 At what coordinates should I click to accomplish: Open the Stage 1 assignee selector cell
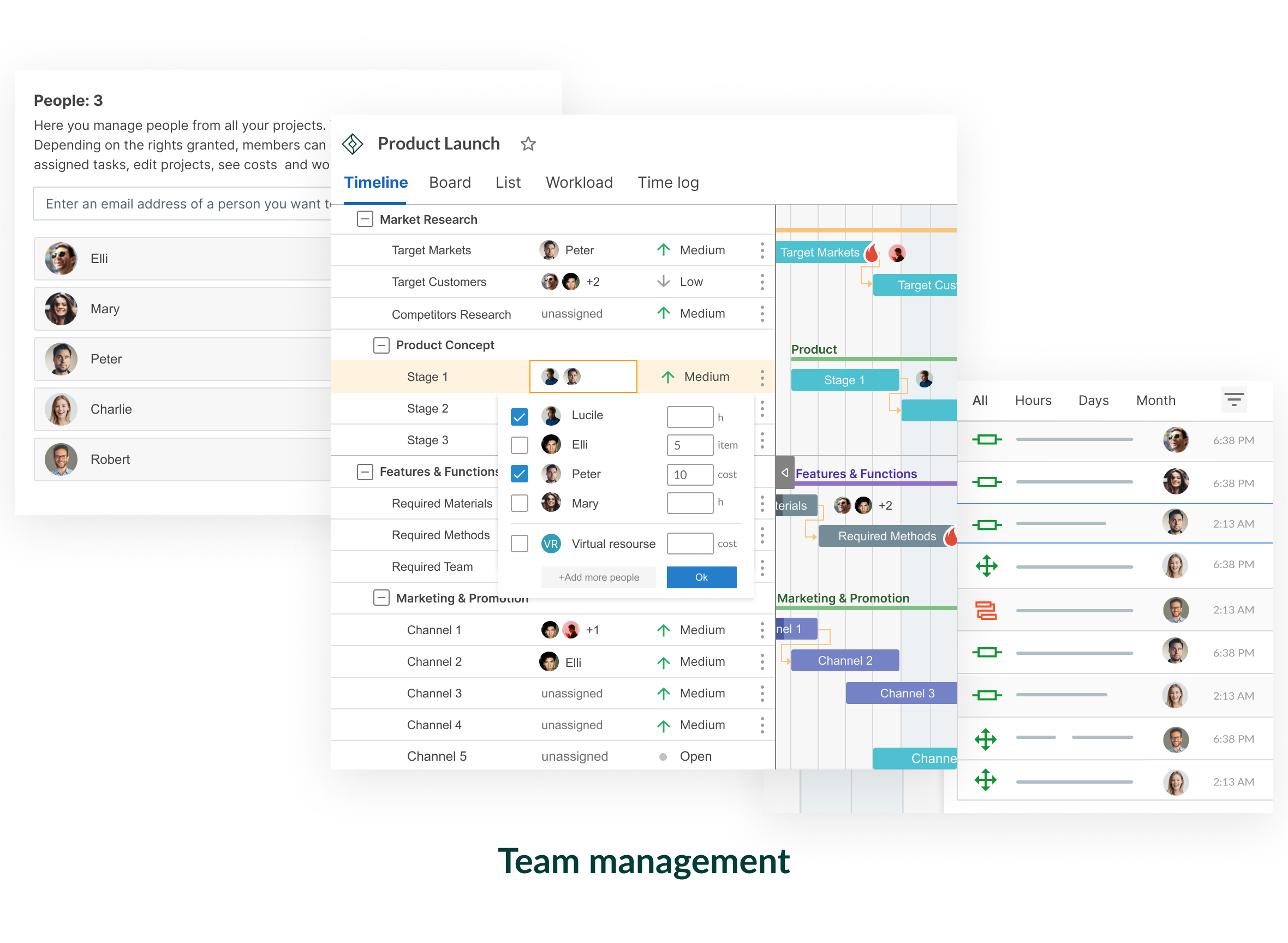[x=583, y=377]
